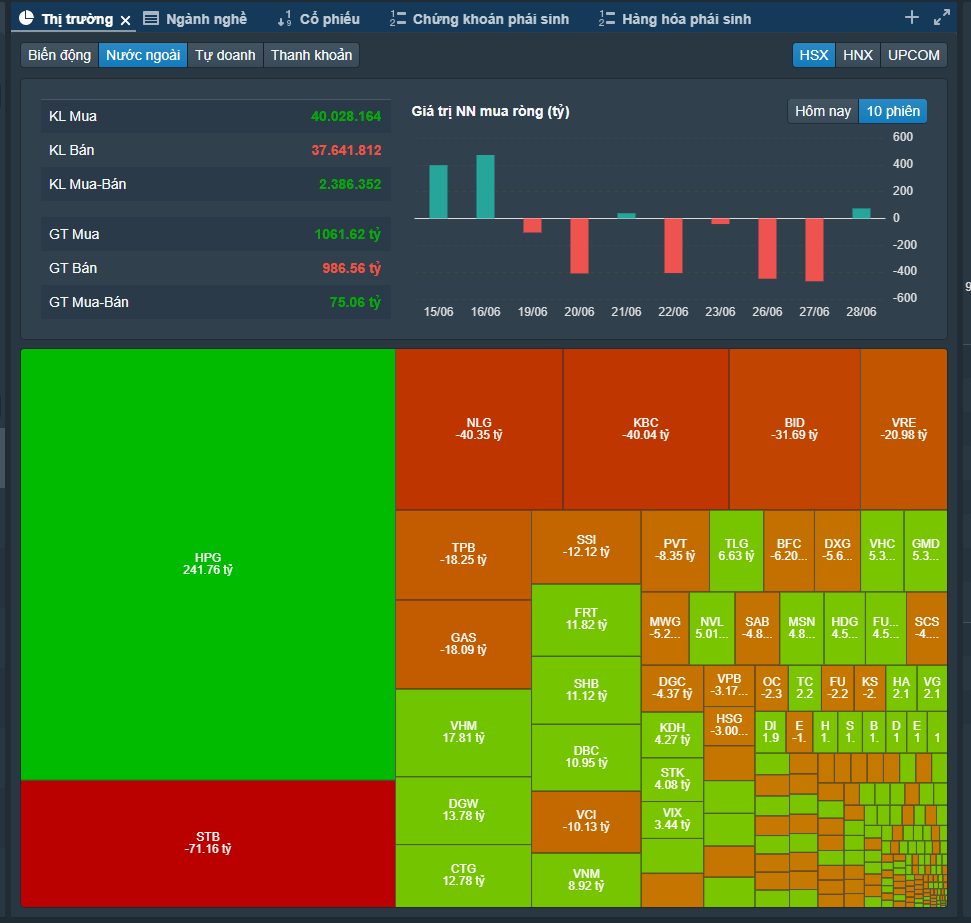
Task: Show Hôm nay chart range
Action: click(823, 111)
